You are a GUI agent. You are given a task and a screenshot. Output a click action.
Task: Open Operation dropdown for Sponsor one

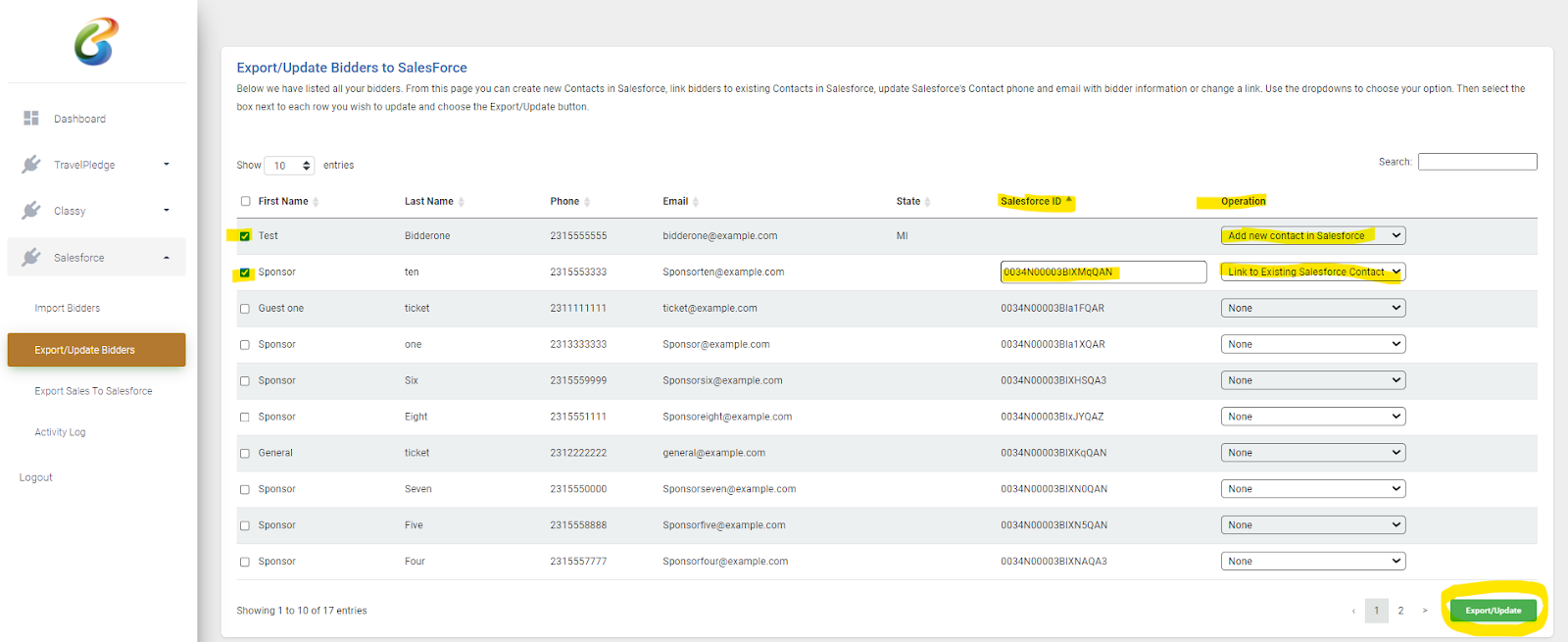coord(1313,344)
